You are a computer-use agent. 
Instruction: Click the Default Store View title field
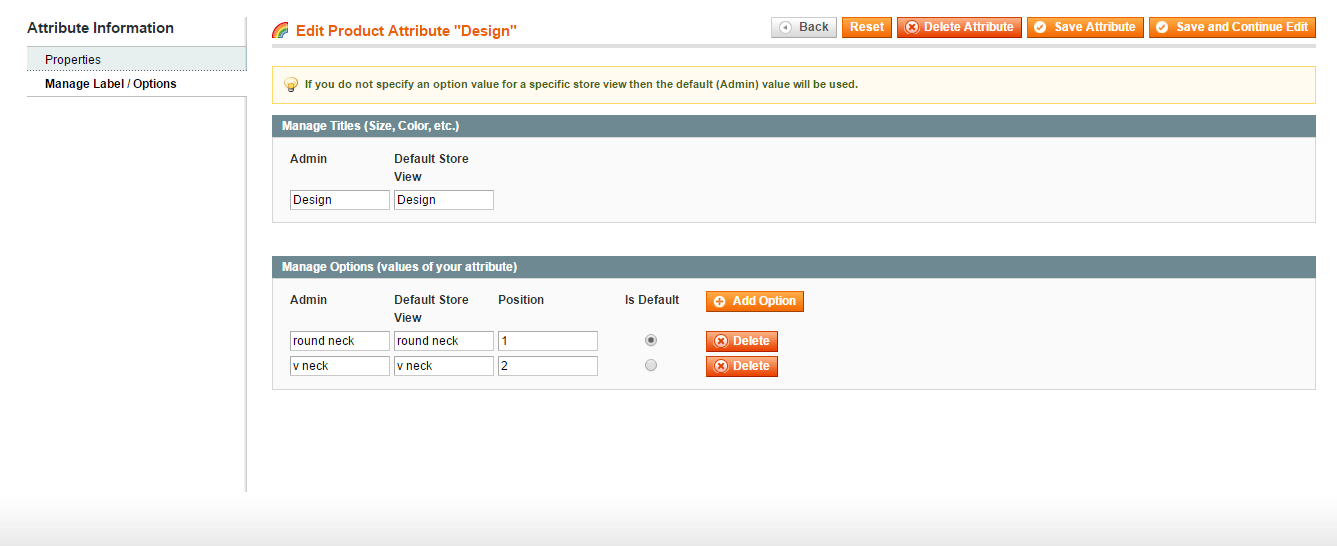pyautogui.click(x=443, y=200)
